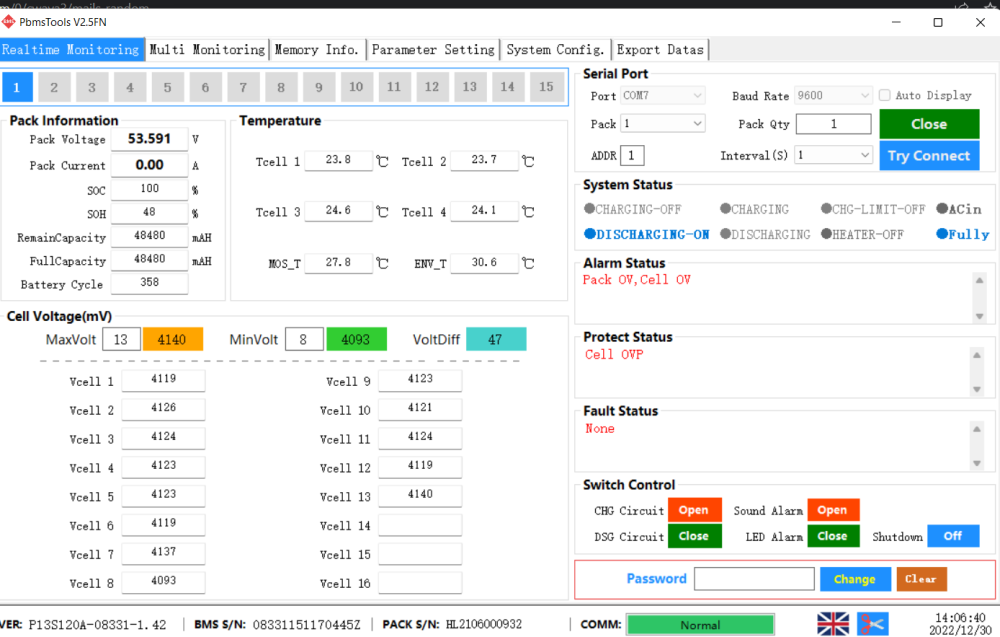1000x637 pixels.
Task: Click the Vcell 8 value 4093
Action: [164, 582]
